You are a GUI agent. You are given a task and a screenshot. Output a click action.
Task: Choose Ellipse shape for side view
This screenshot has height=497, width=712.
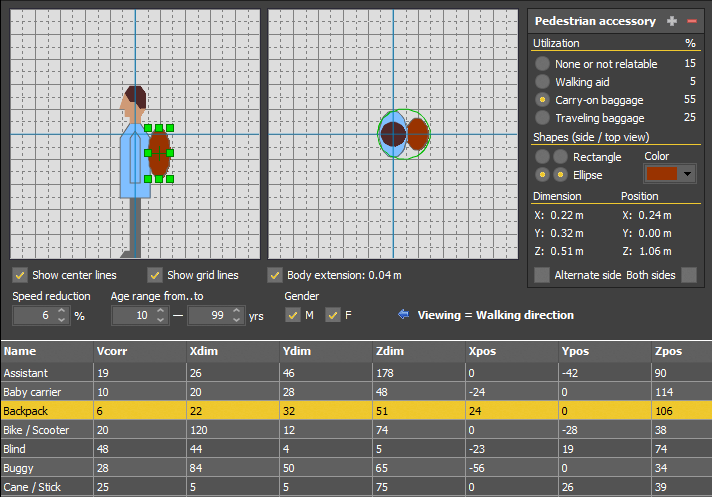[542, 175]
